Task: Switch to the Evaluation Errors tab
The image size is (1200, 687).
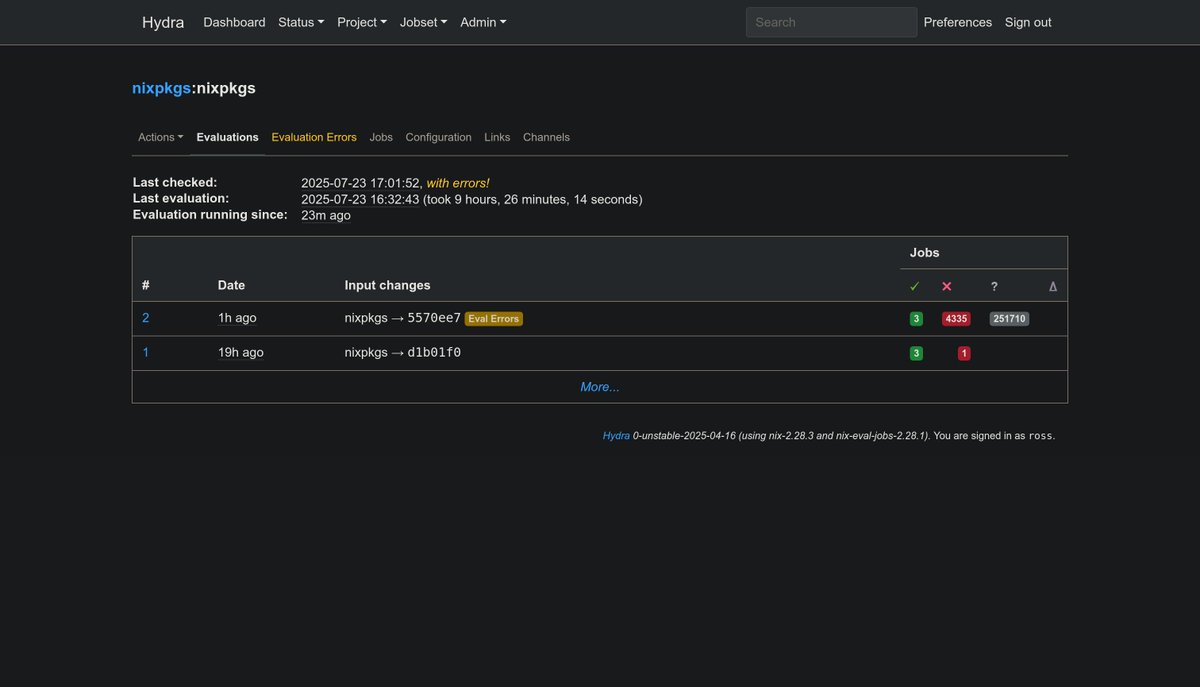Action: [314, 137]
